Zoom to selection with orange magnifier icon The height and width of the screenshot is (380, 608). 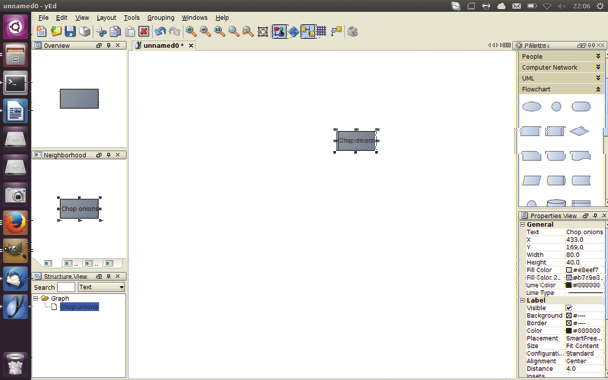(x=248, y=31)
